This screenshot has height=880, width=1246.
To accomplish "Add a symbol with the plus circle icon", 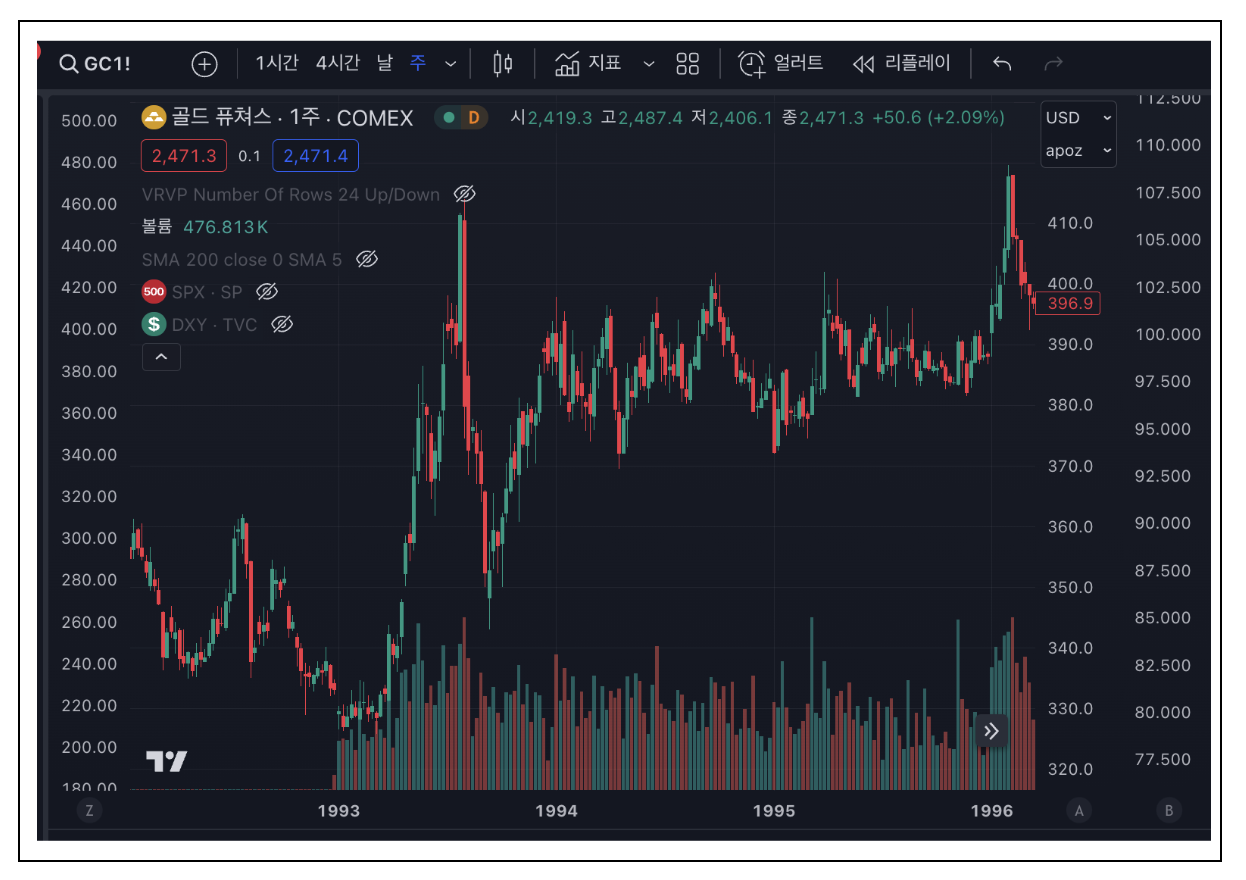I will [x=204, y=64].
